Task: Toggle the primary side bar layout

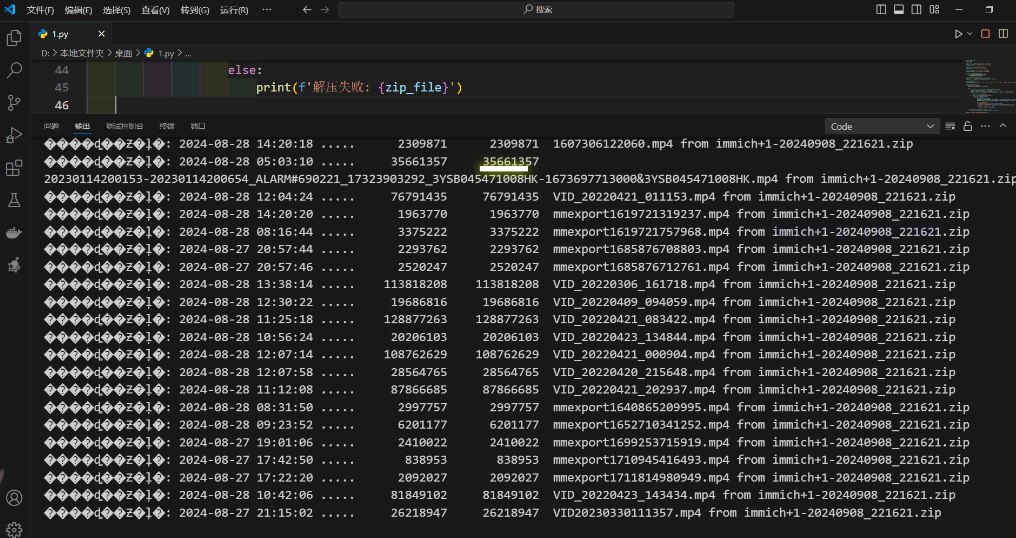Action: [x=880, y=9]
